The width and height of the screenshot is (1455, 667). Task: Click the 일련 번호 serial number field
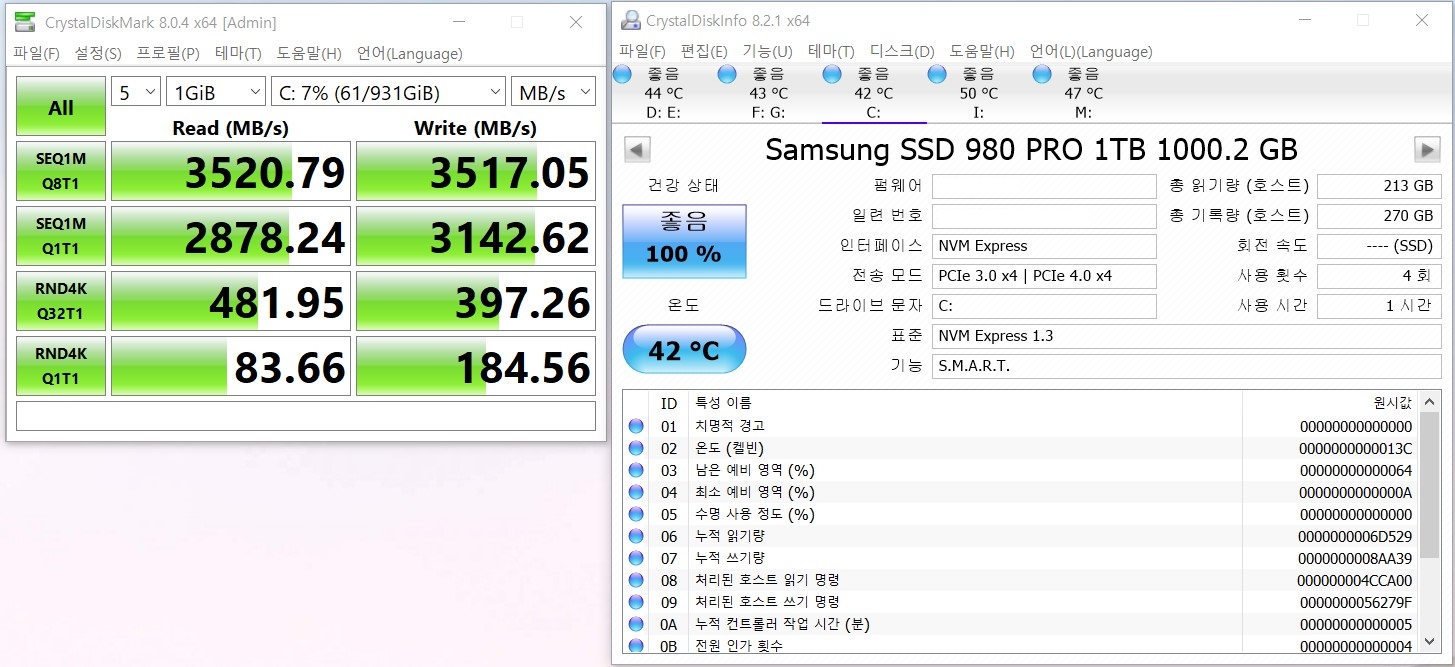(1044, 216)
